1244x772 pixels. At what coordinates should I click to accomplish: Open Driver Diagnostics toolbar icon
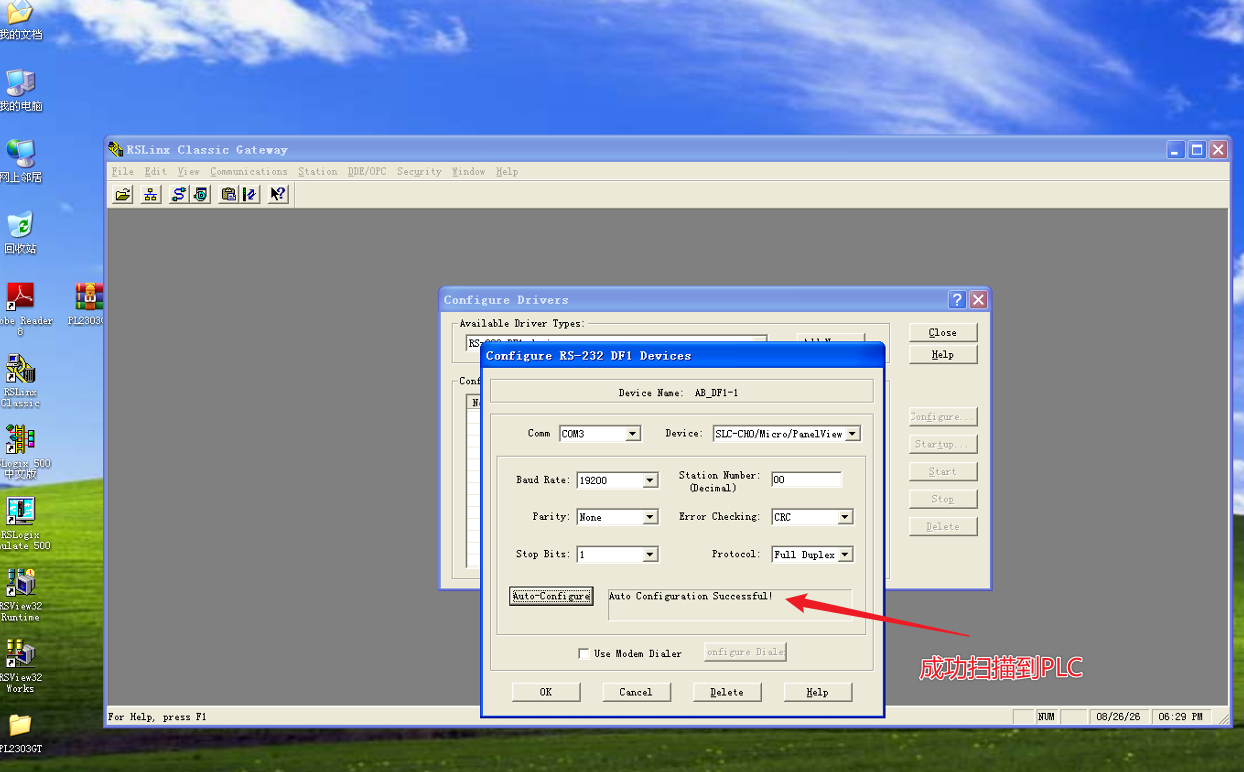[201, 194]
